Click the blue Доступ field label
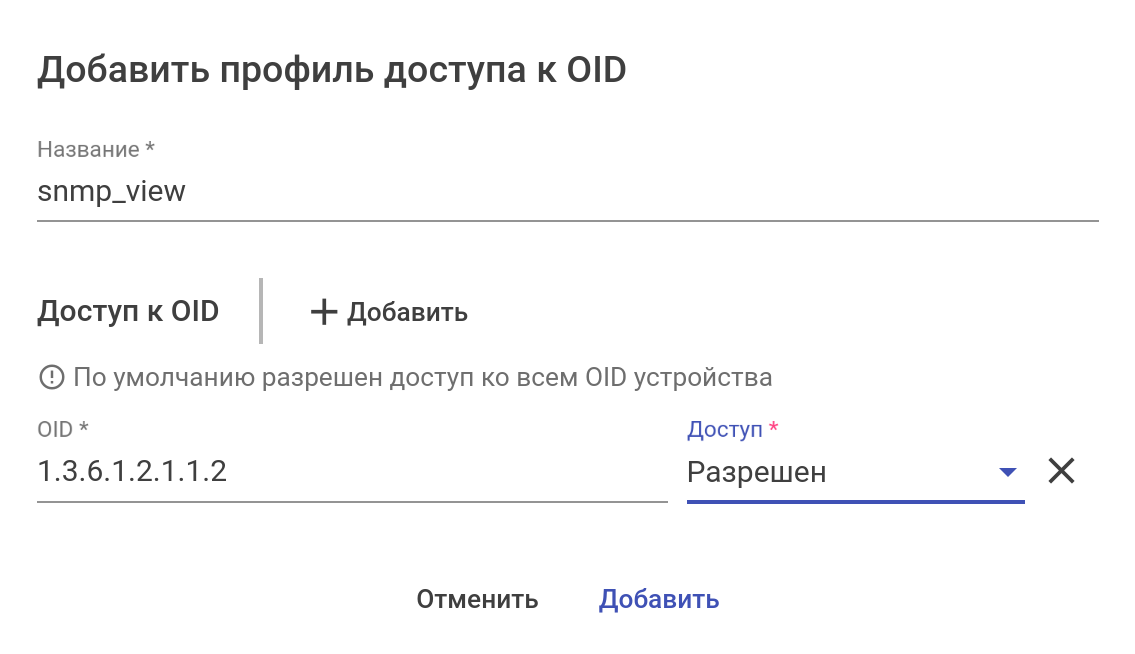 click(724, 430)
